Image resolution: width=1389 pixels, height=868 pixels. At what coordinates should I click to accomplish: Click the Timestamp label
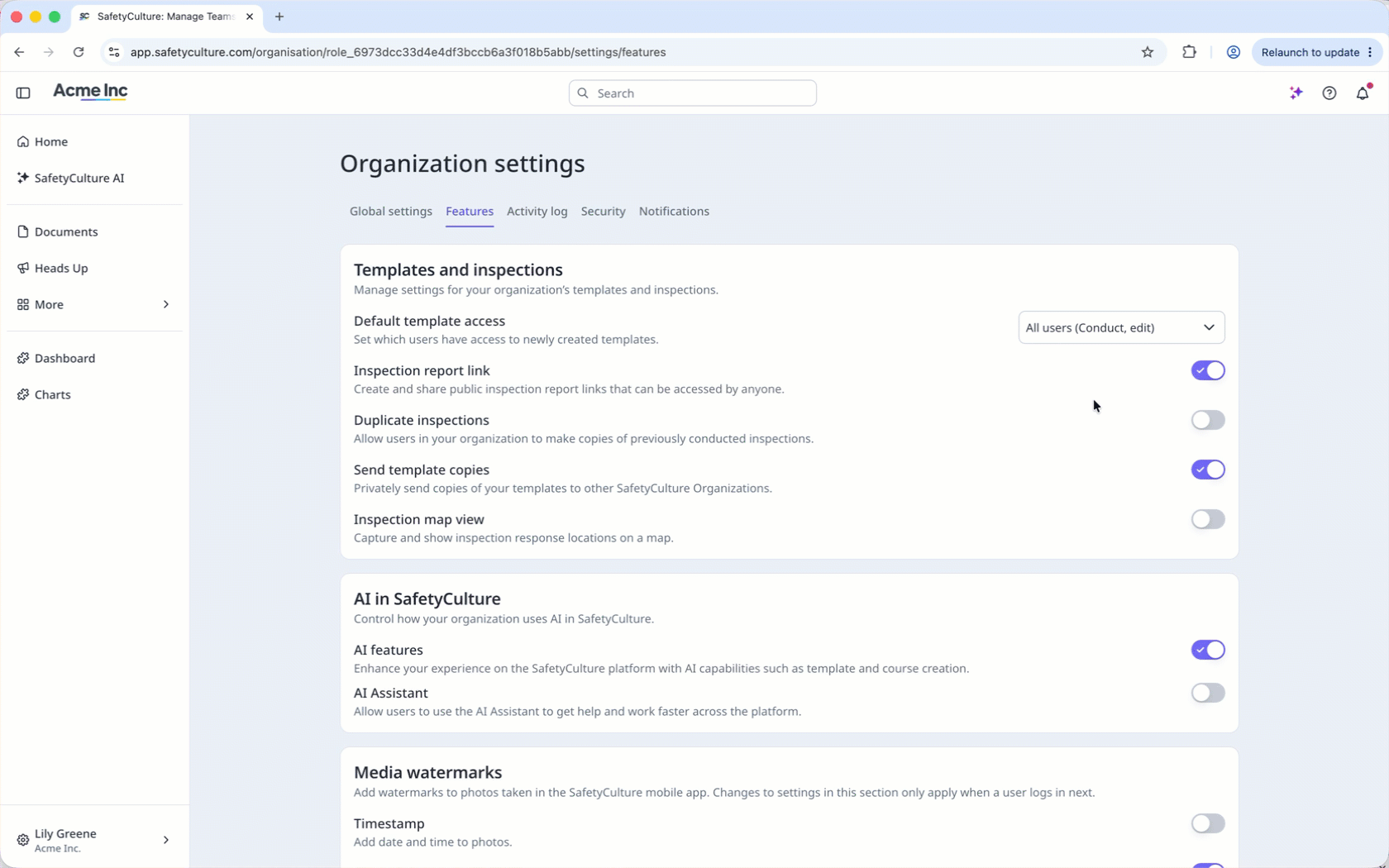[x=389, y=823]
